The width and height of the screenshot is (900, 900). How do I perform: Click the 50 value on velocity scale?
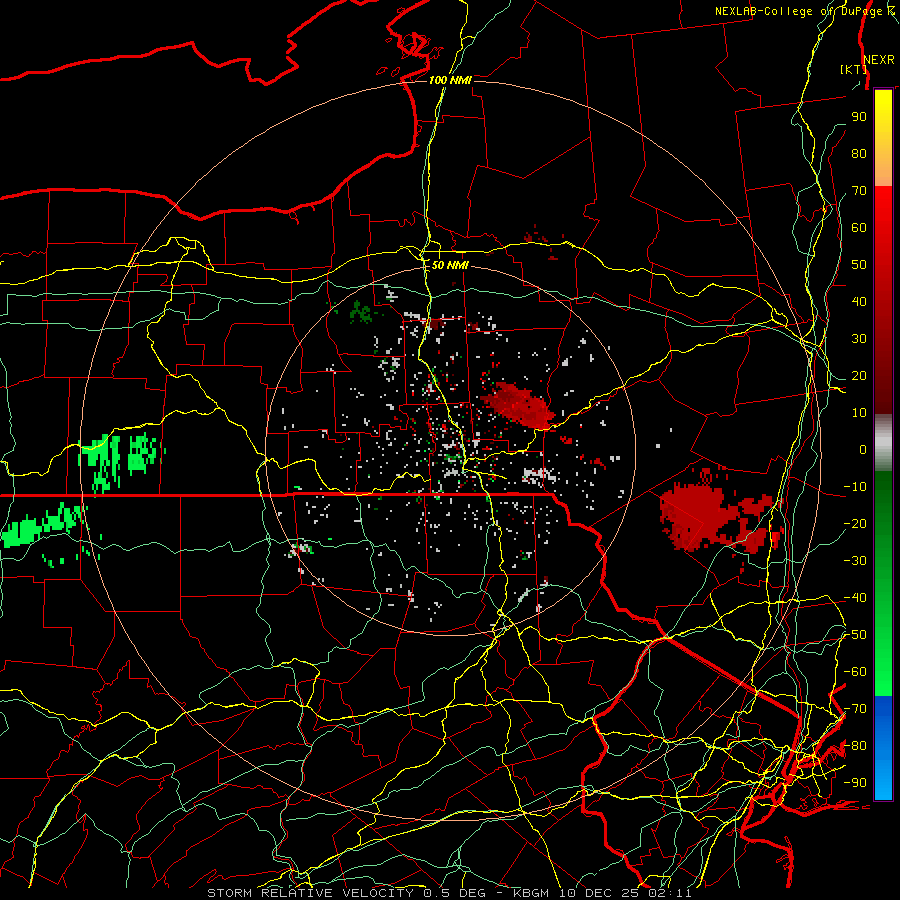859,265
